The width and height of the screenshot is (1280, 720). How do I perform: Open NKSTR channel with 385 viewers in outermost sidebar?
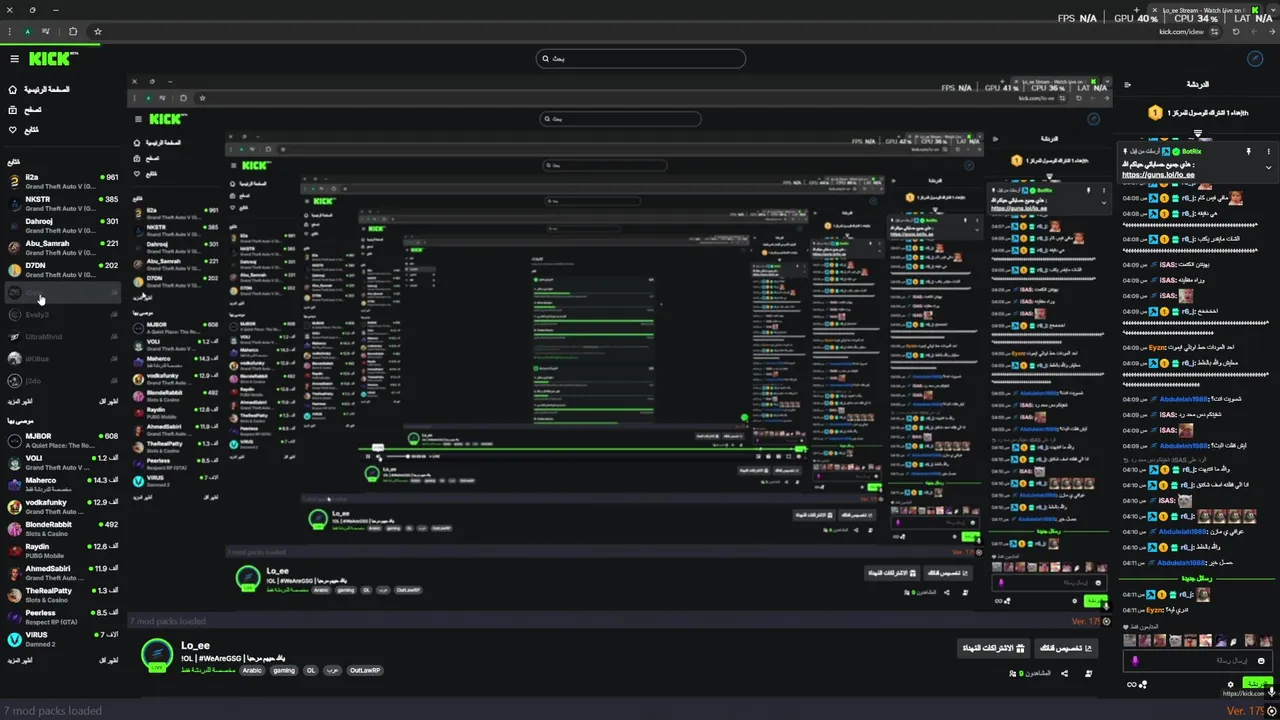tap(63, 203)
